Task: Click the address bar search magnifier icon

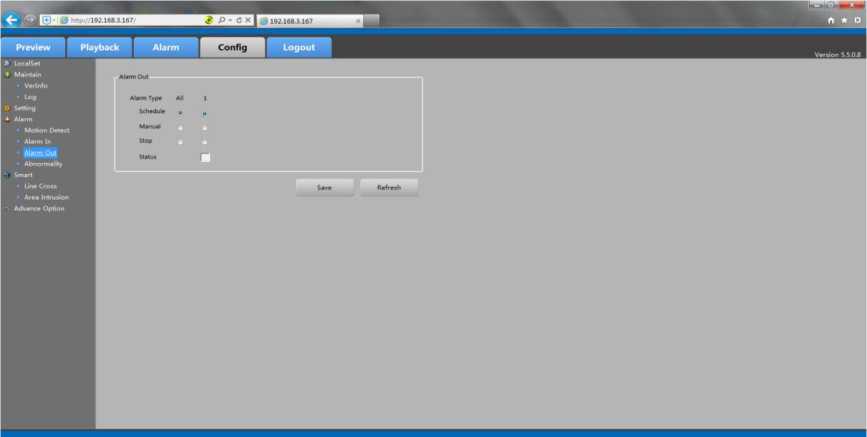Action: (221, 20)
